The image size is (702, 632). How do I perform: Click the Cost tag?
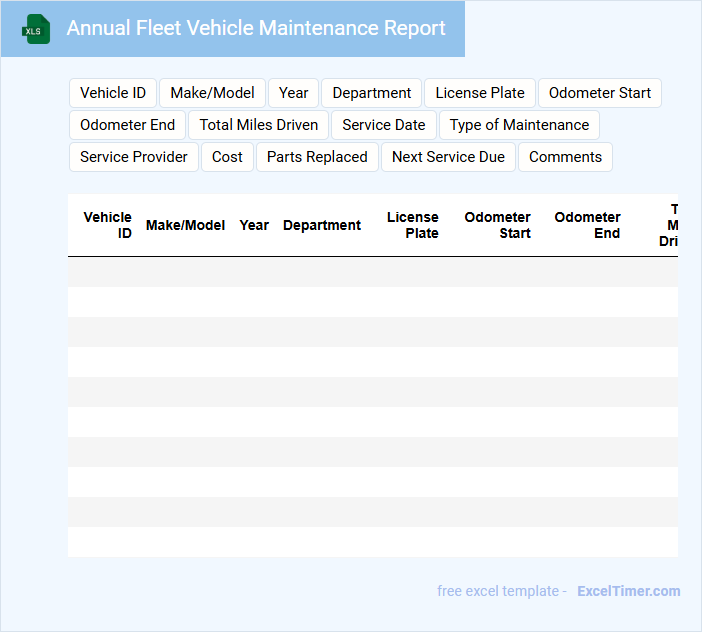(228, 157)
